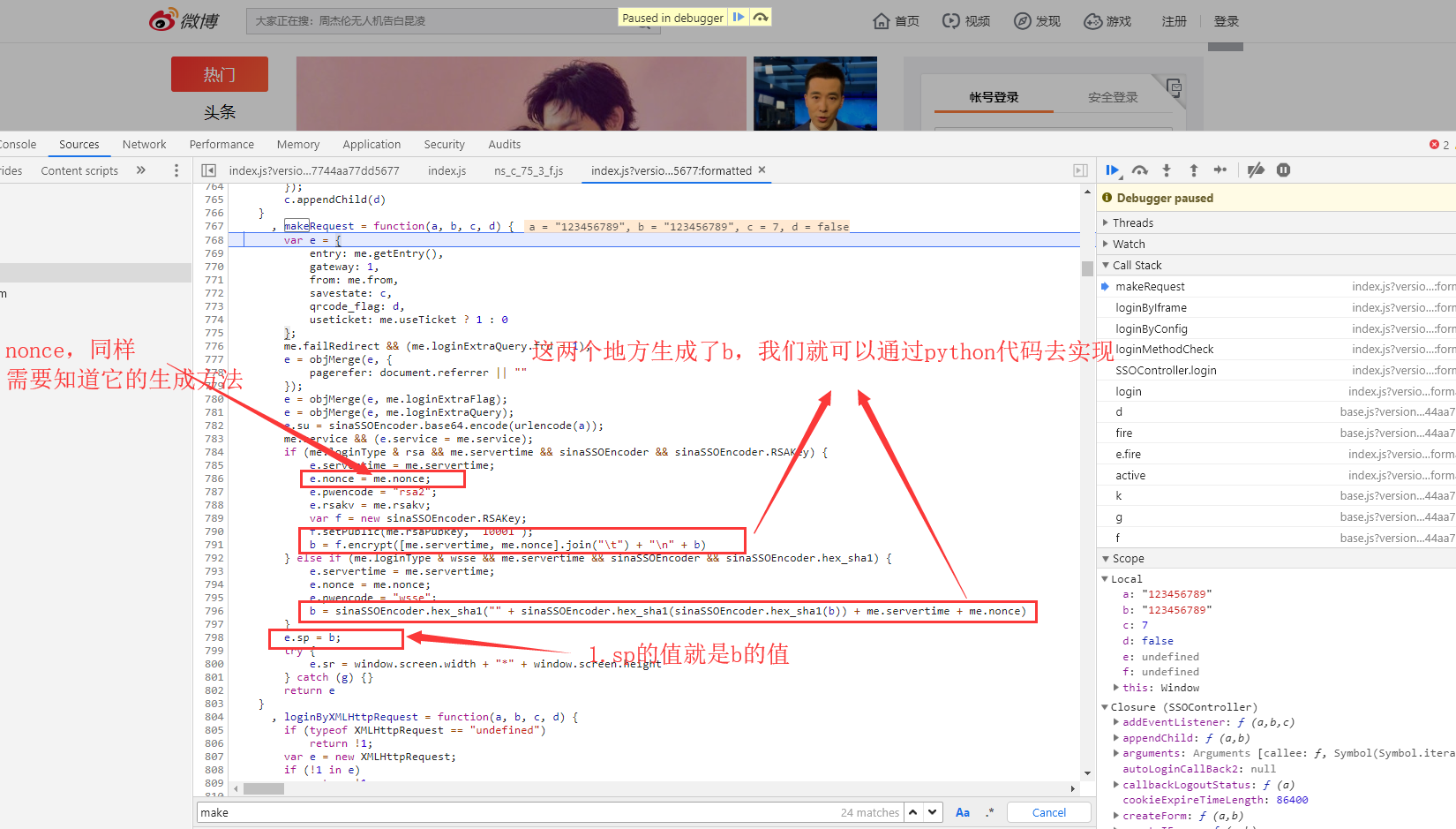Viewport: 1456px width, 829px height.
Task: Toggle match case Aa in search
Action: click(963, 812)
